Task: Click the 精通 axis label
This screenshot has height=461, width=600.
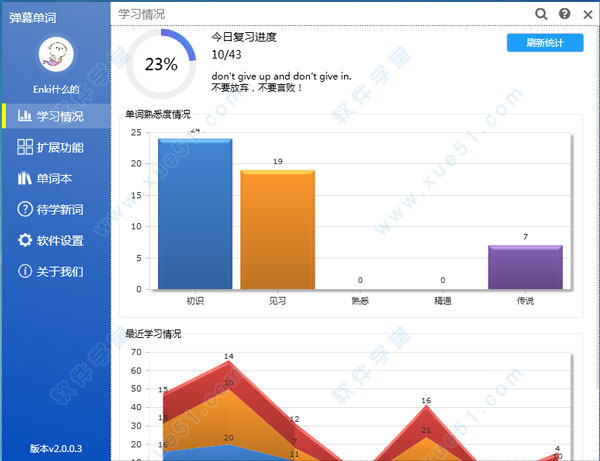Action: pos(443,301)
